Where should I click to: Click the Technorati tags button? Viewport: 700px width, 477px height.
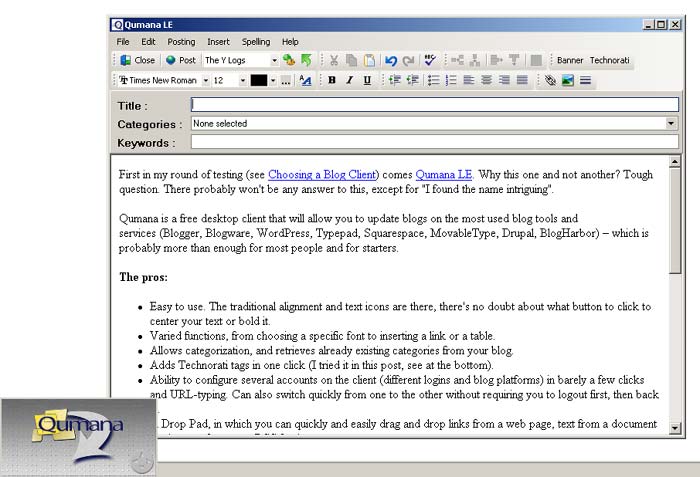609,60
